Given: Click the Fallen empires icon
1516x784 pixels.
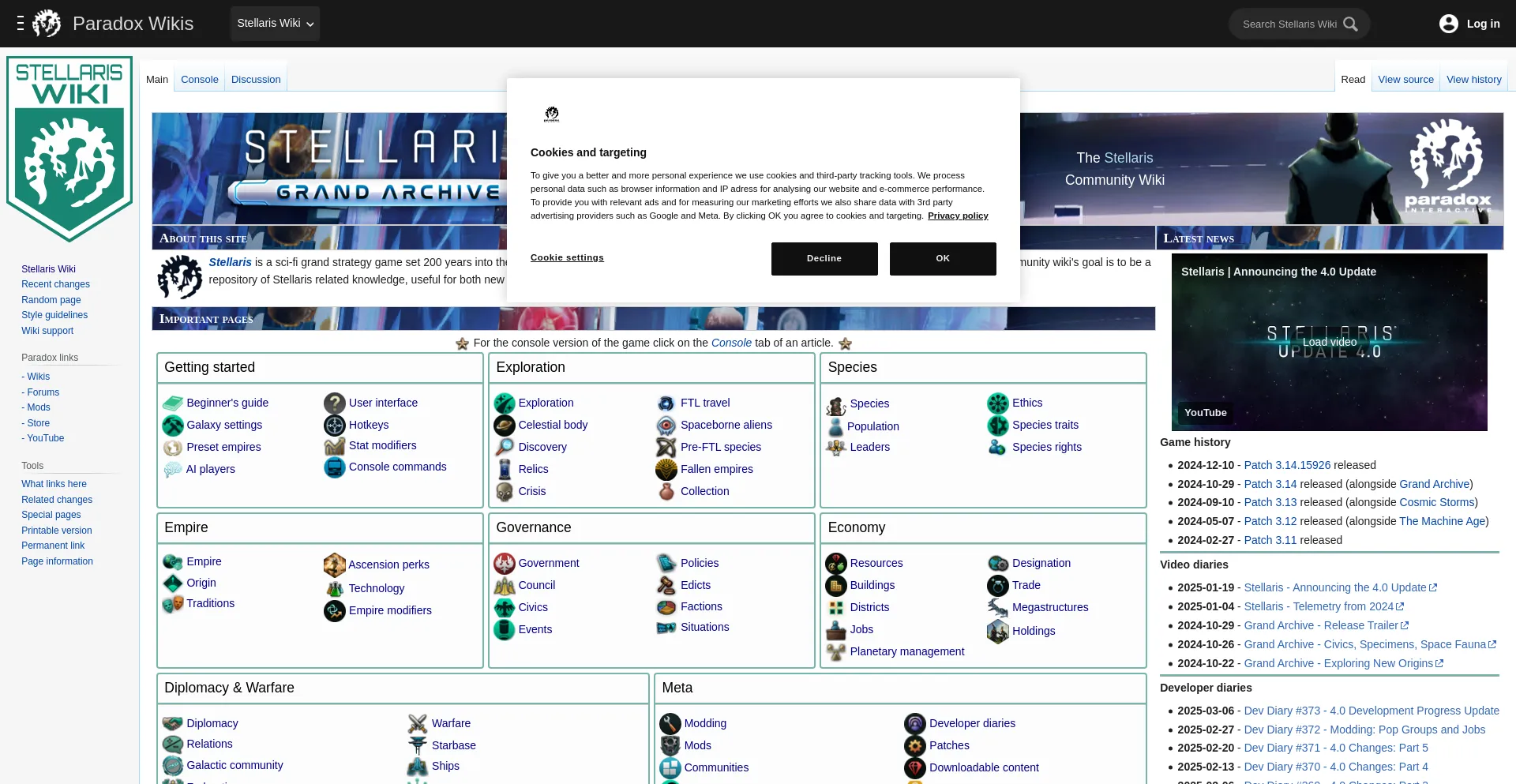Looking at the screenshot, I should click(666, 469).
